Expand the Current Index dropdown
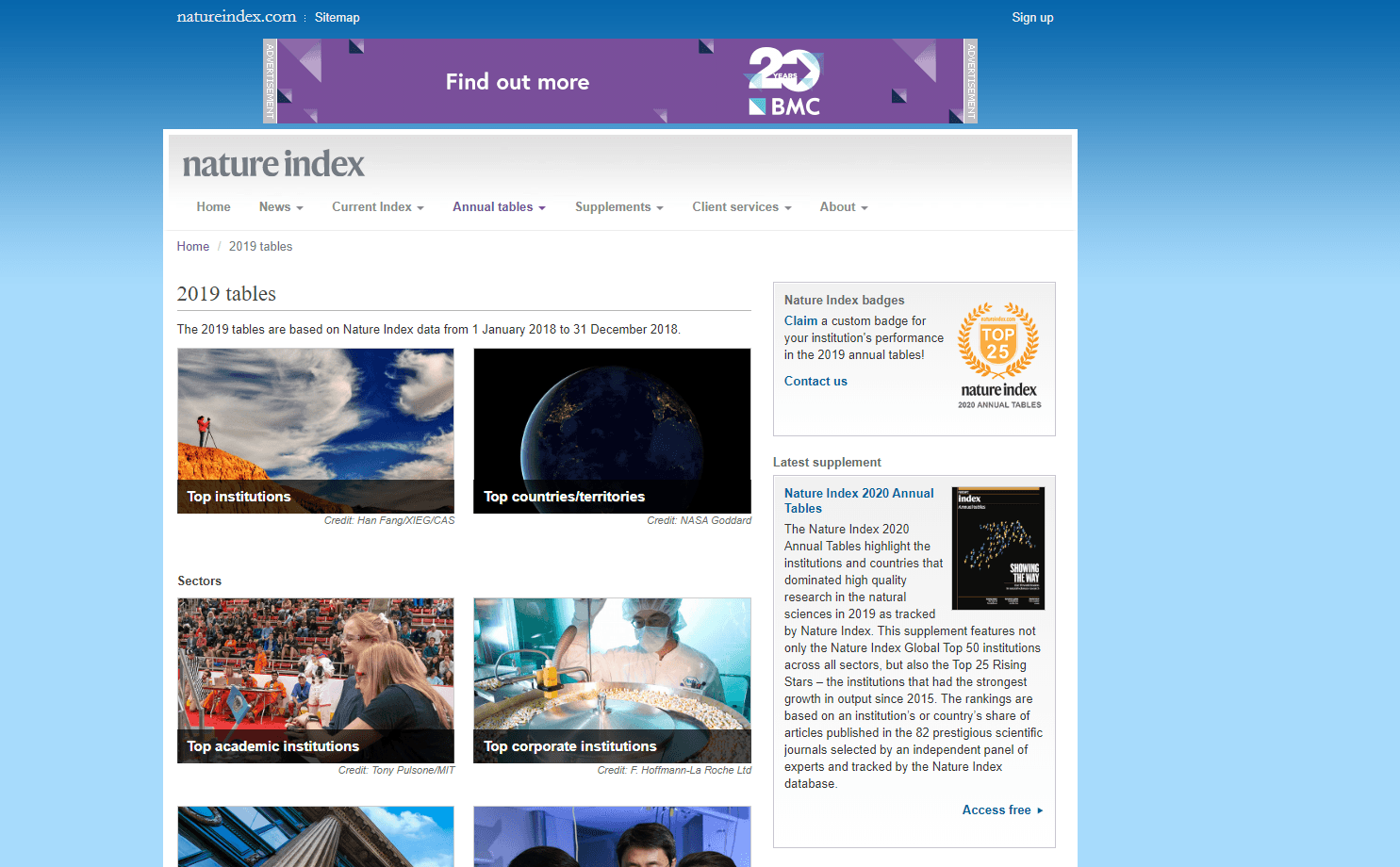This screenshot has height=867, width=1400. [x=377, y=207]
